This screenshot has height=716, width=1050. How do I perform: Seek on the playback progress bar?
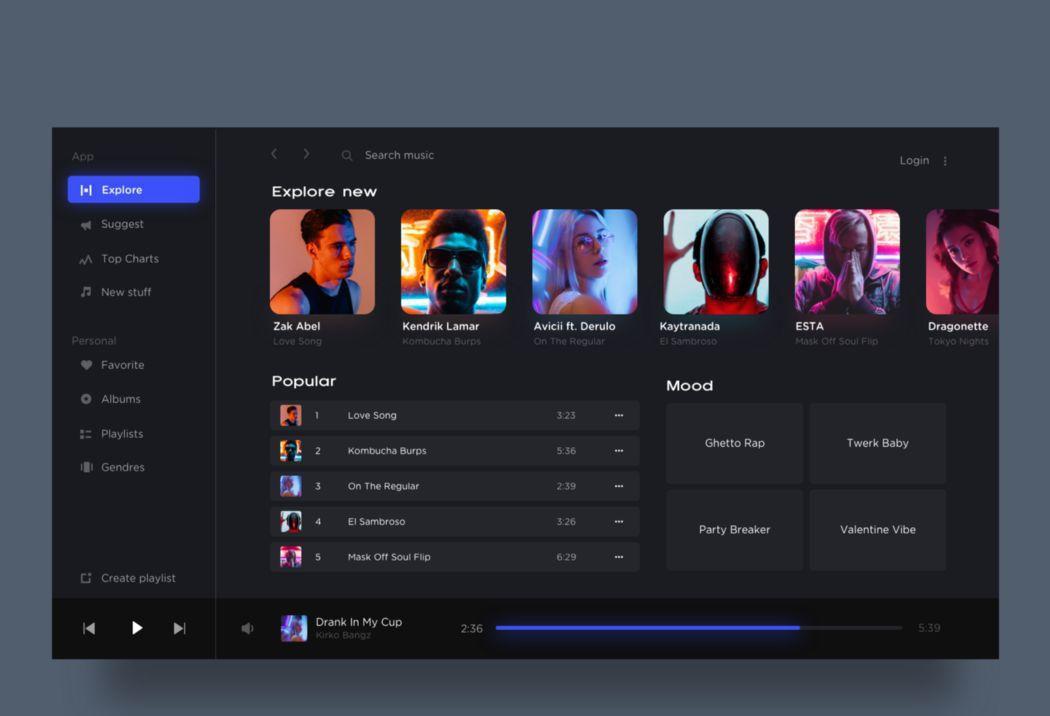coord(698,628)
